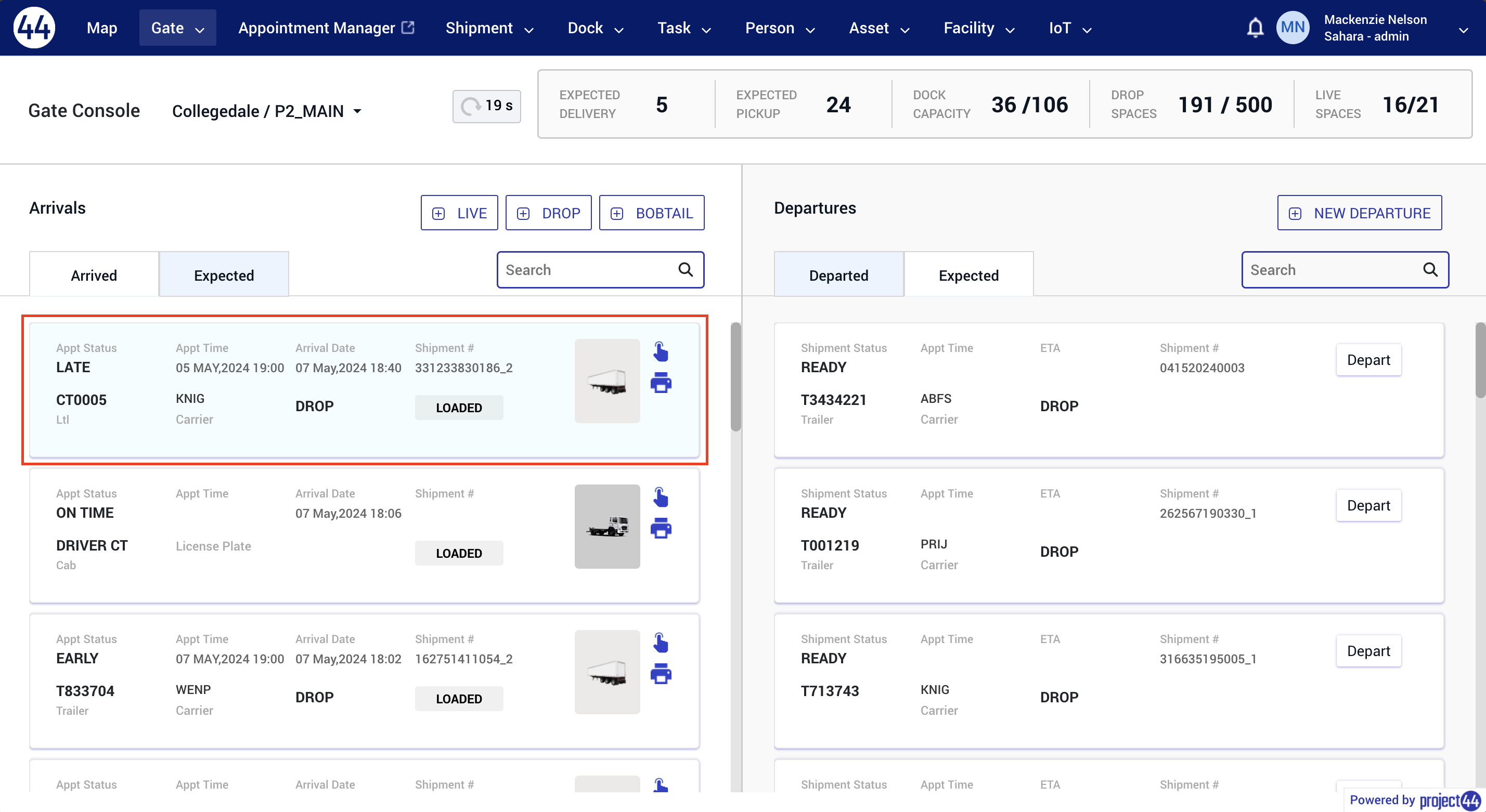Click the EARLY appointment status
This screenshot has width=1486, height=812.
click(x=77, y=658)
